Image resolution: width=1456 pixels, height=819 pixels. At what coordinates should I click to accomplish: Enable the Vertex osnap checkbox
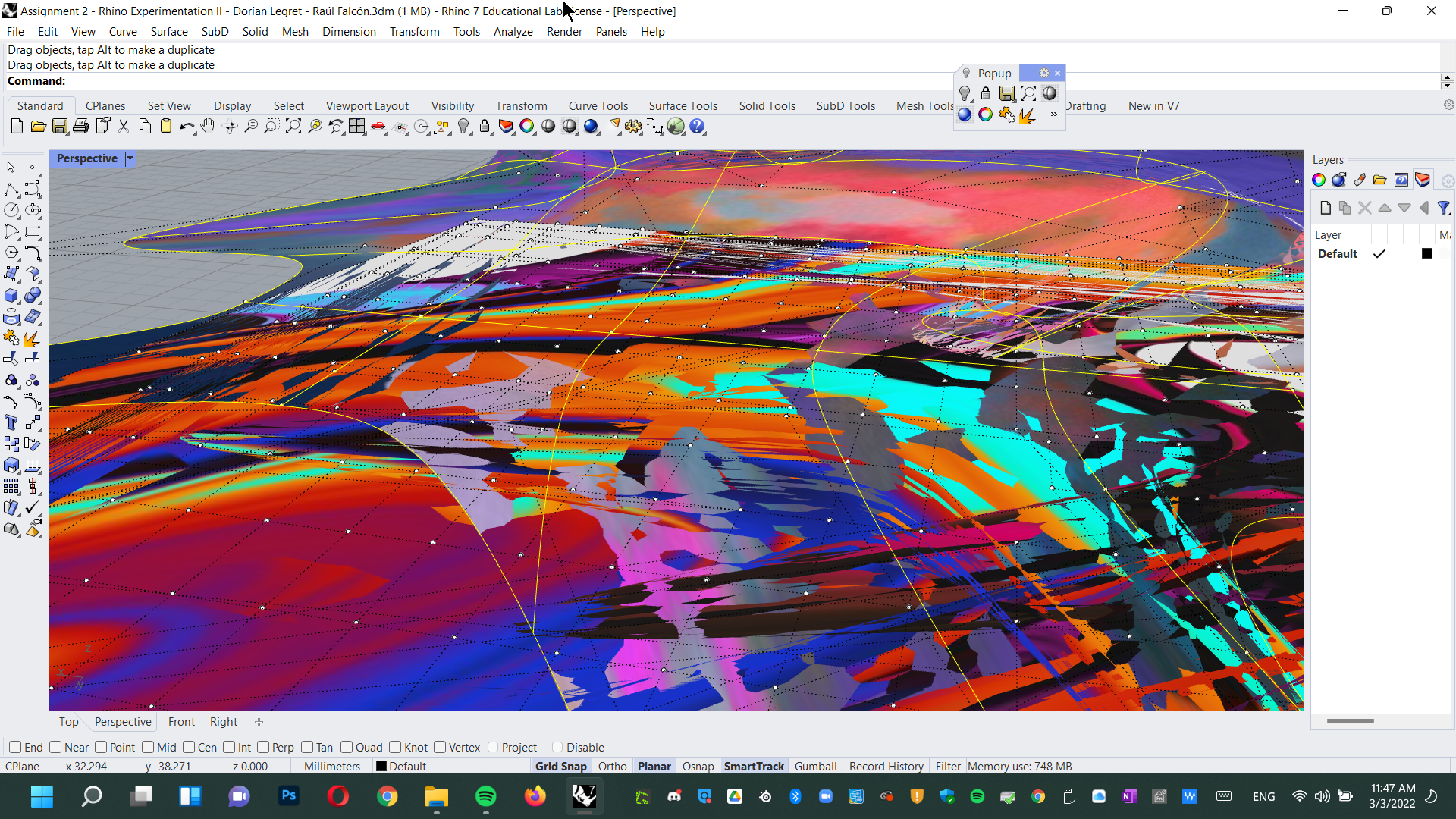pos(440,747)
